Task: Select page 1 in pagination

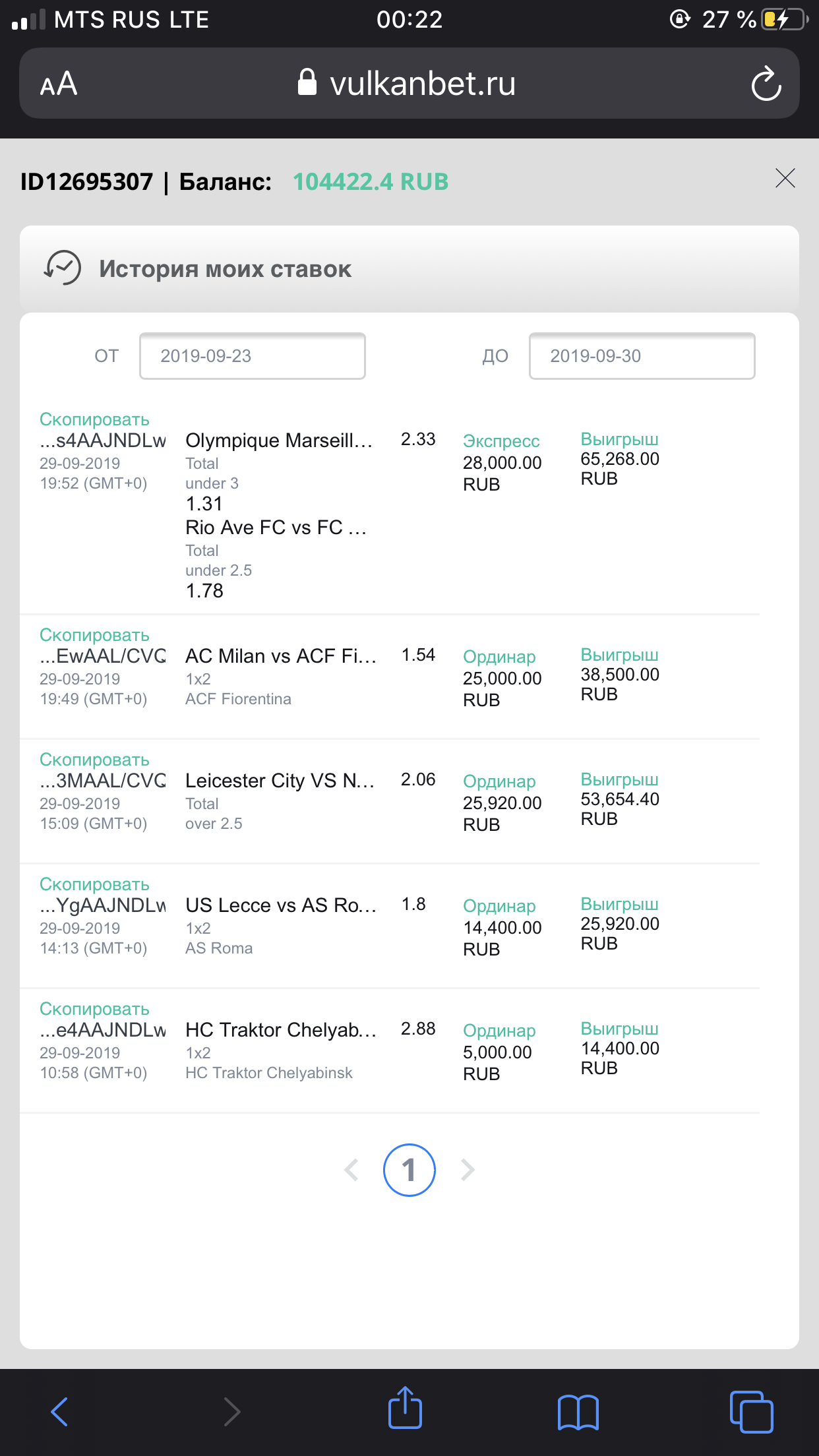Action: coord(409,1170)
